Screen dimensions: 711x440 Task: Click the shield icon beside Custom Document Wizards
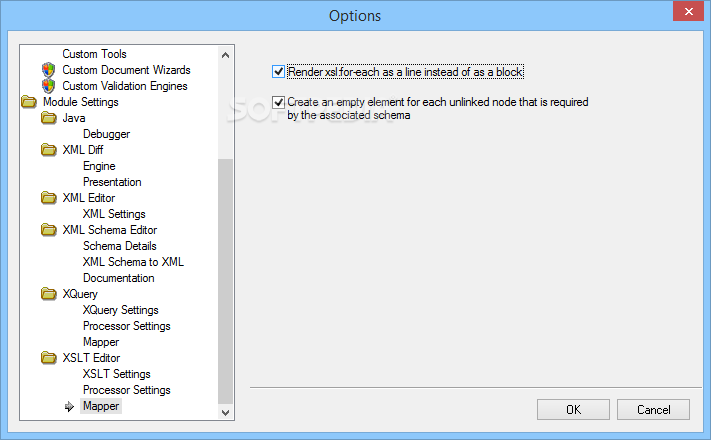[48, 70]
